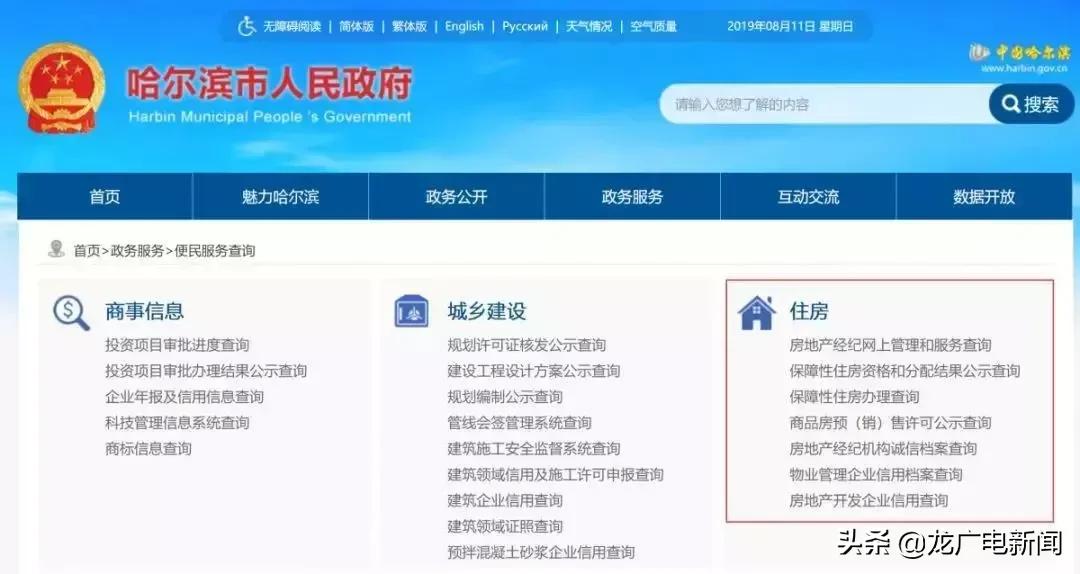Image resolution: width=1080 pixels, height=574 pixels.
Task: Click the 商事信息 dollar magnifier icon
Action: [72, 313]
